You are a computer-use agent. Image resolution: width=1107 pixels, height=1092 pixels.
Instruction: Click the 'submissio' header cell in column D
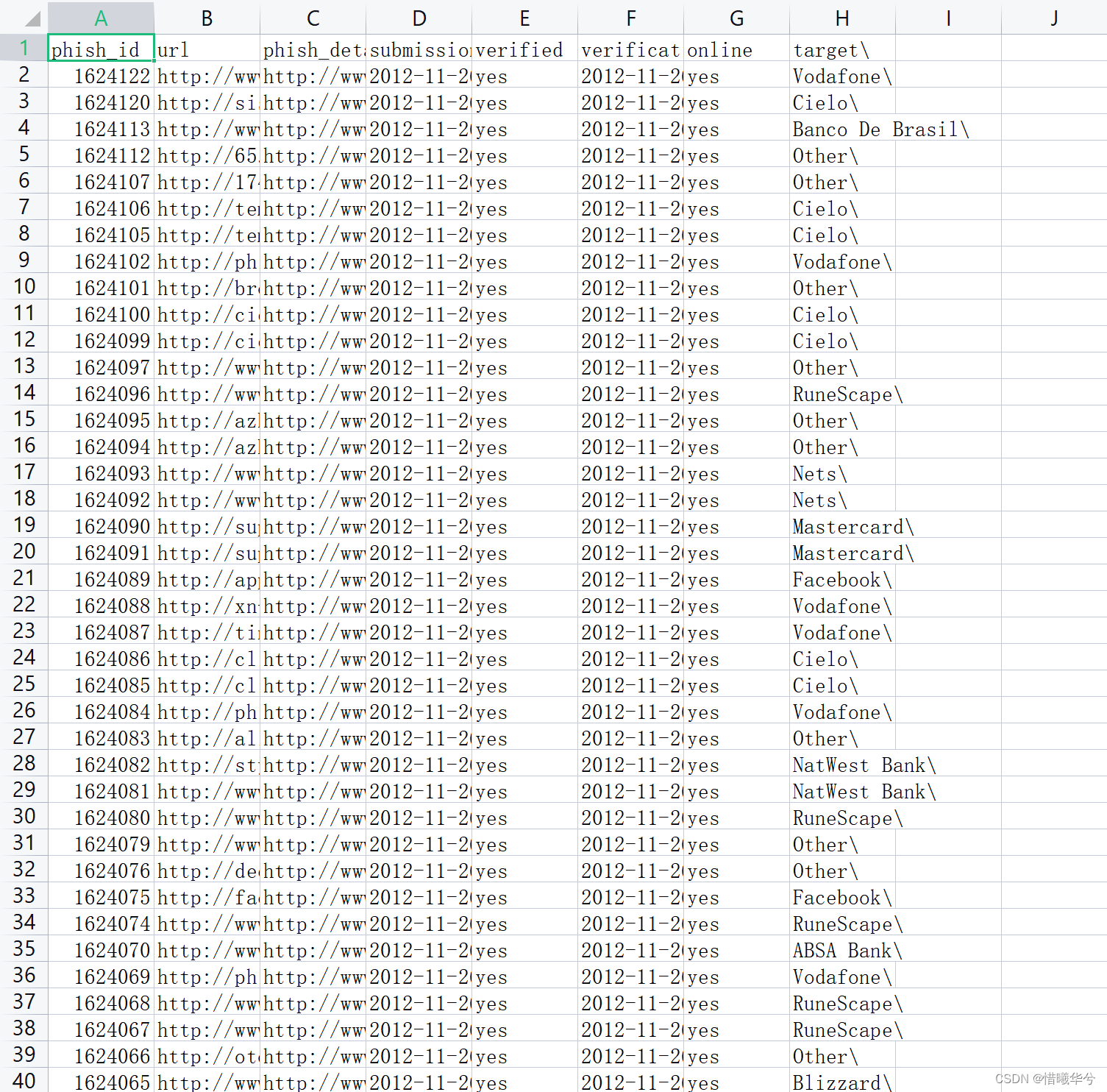click(419, 48)
